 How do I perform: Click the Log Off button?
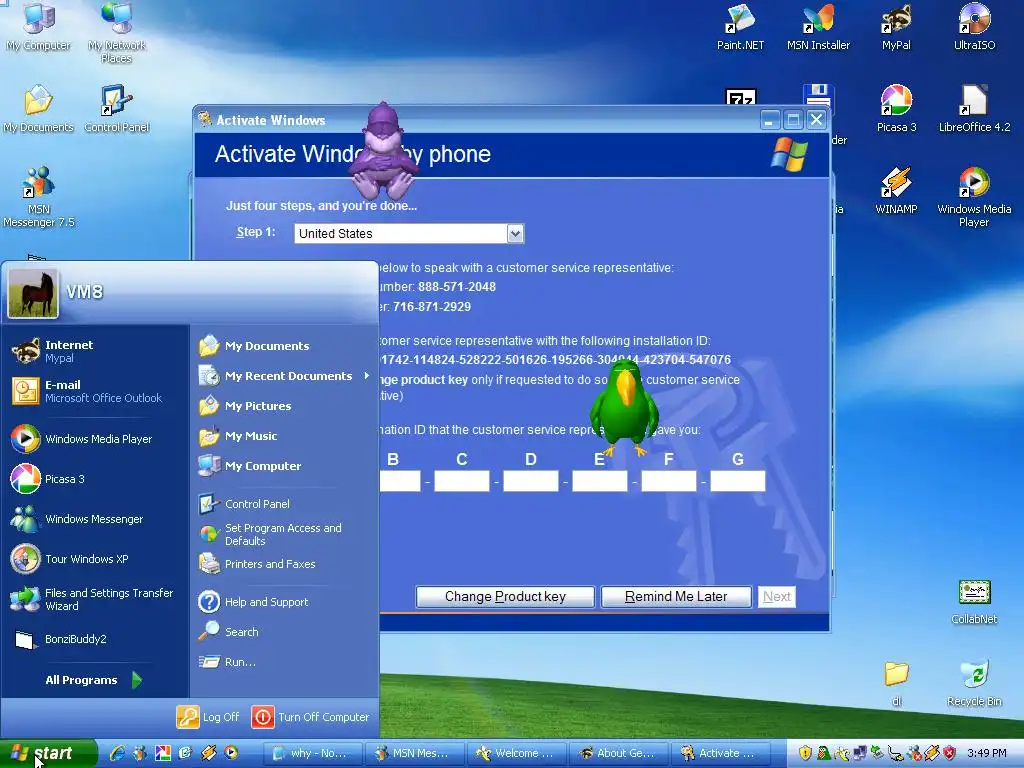click(208, 716)
